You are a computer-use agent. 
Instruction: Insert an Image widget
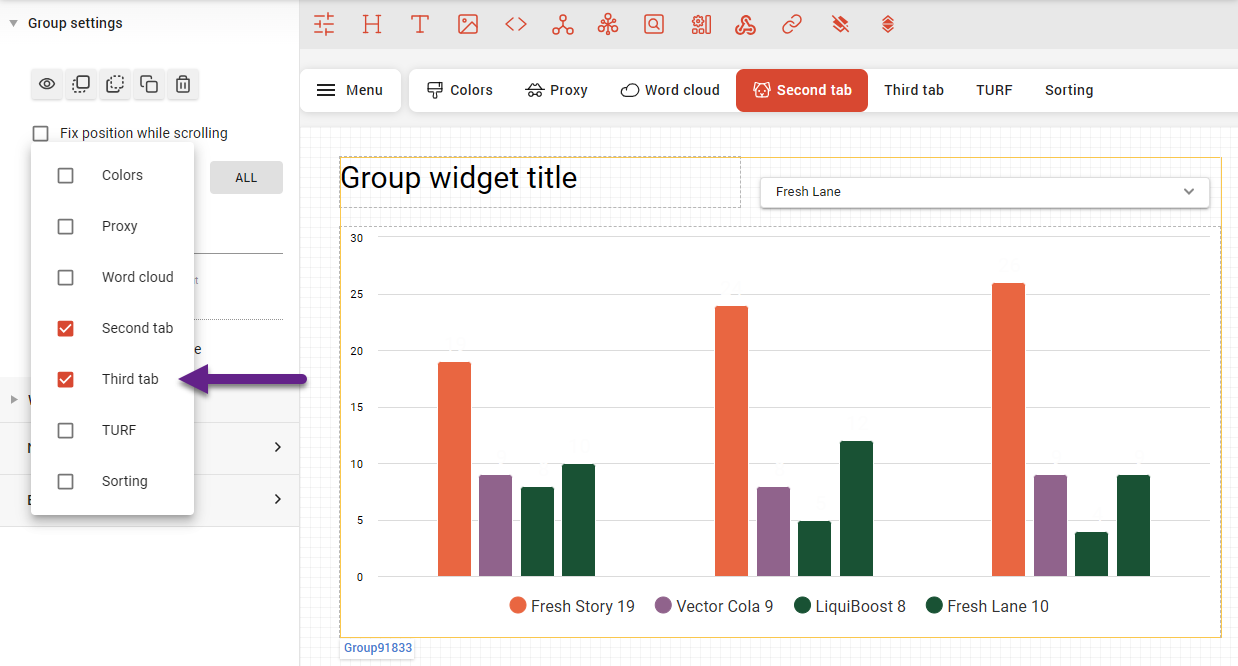tap(467, 23)
